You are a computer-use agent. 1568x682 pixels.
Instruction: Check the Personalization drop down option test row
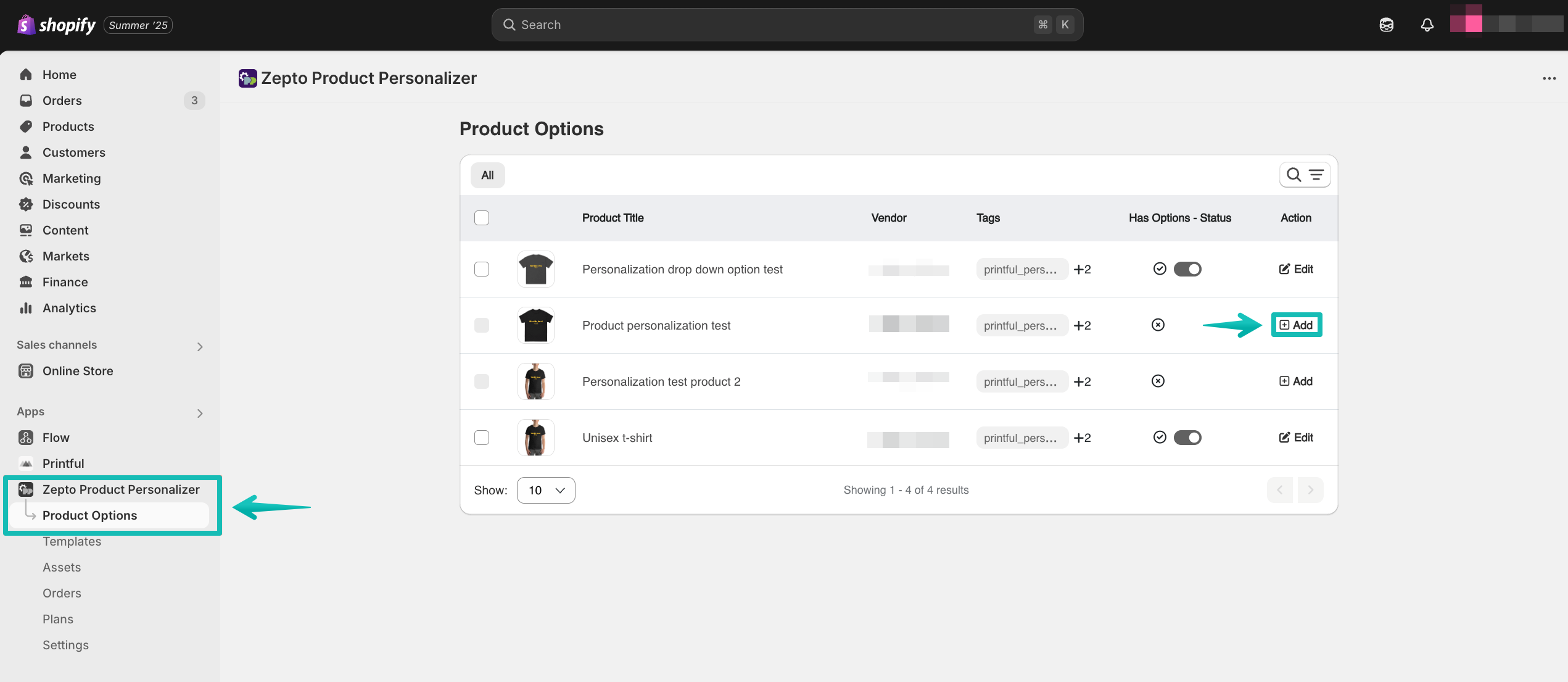tap(482, 269)
